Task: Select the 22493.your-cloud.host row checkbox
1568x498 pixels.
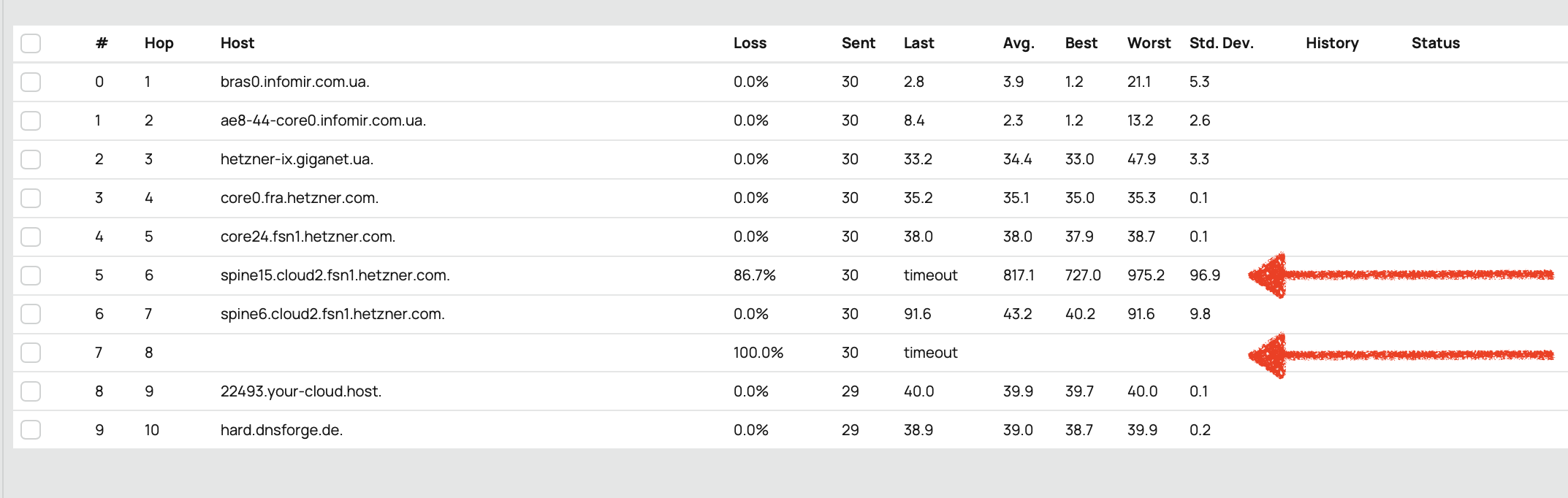Action: click(x=31, y=391)
